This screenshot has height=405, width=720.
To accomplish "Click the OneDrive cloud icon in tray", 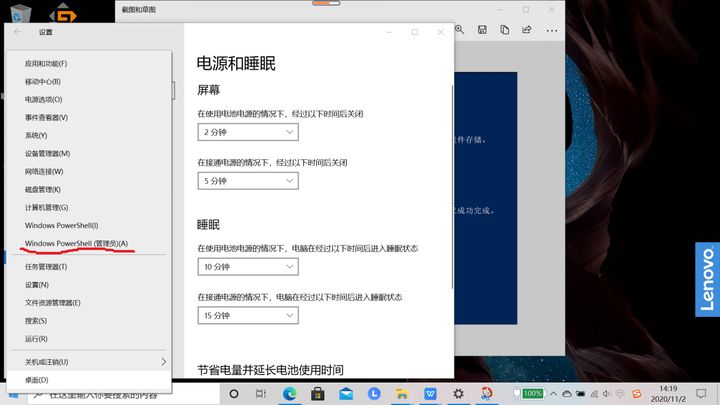I will pos(567,394).
